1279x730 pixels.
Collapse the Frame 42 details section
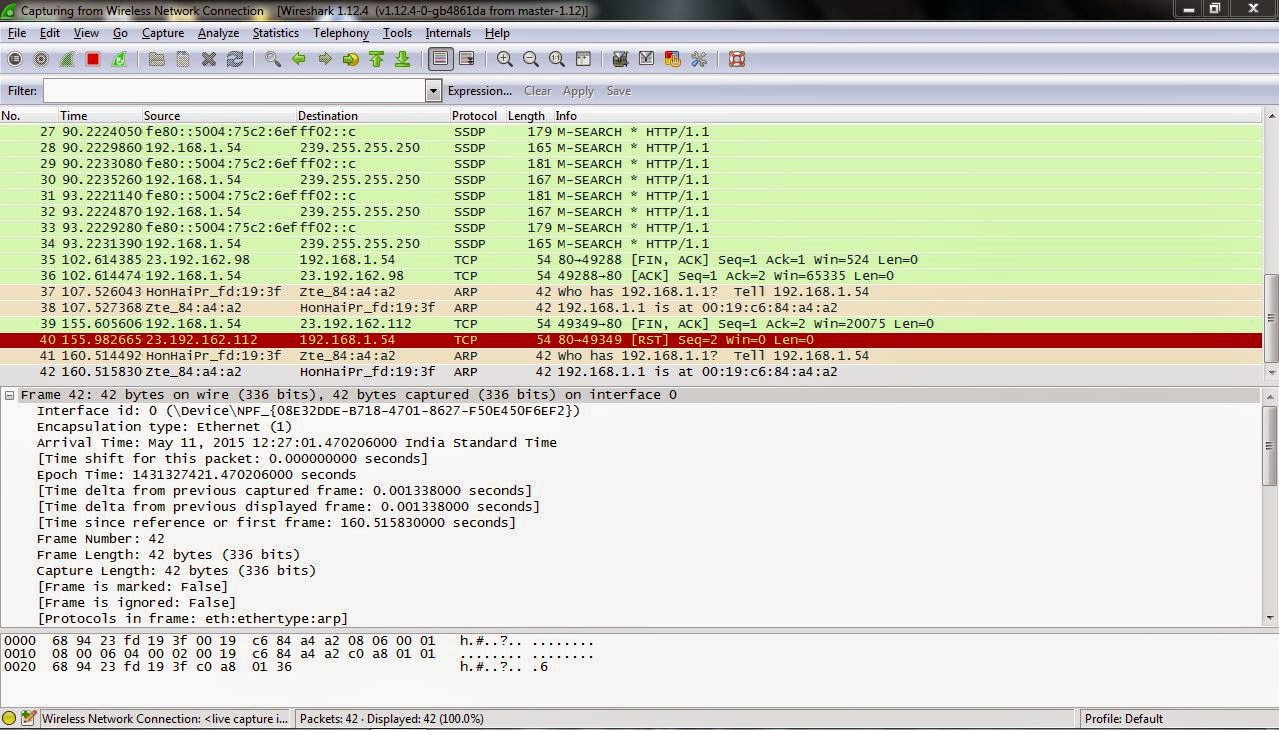click(x=9, y=394)
